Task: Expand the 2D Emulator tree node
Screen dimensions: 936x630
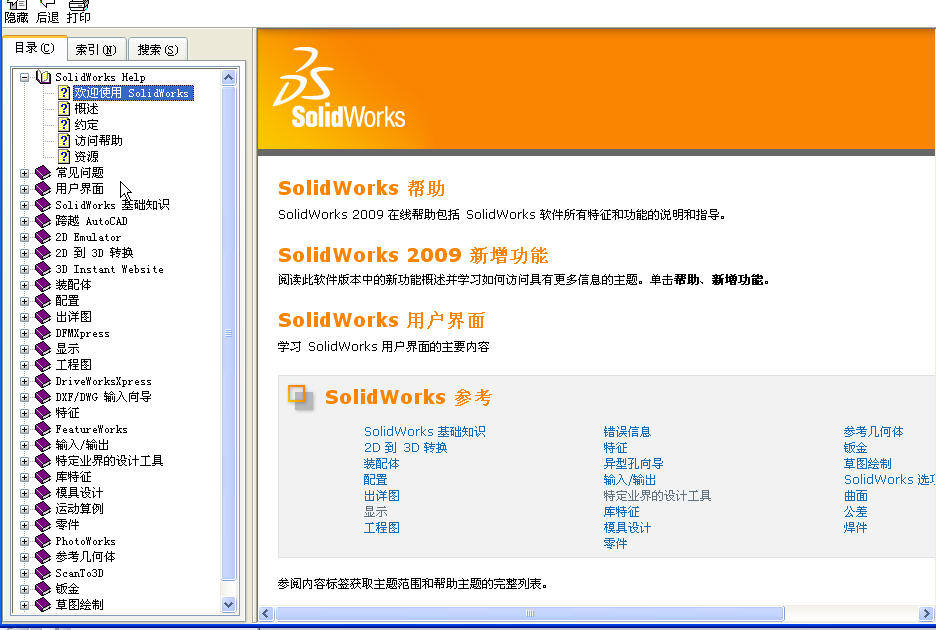Action: coord(24,237)
